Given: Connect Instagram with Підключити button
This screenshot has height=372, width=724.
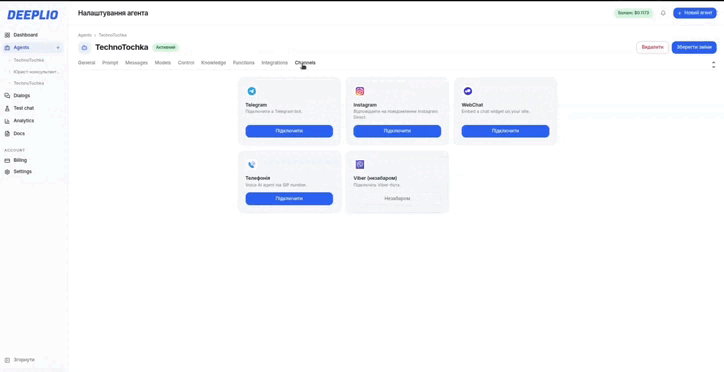Looking at the screenshot, I should point(397,131).
